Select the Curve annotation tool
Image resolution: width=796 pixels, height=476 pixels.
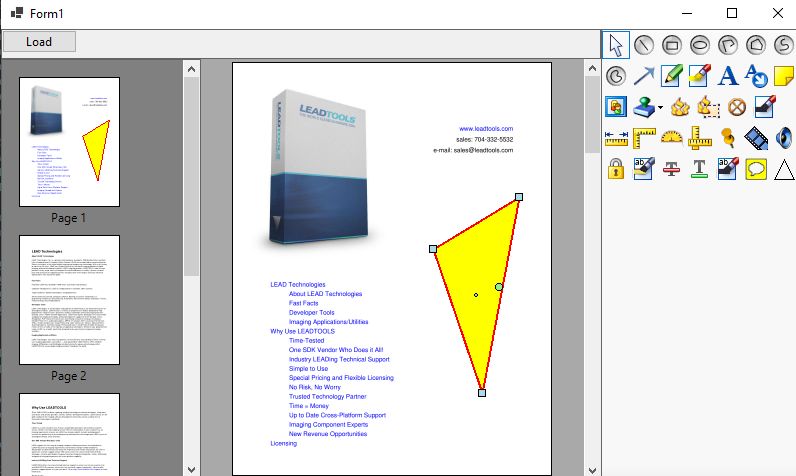click(x=783, y=45)
